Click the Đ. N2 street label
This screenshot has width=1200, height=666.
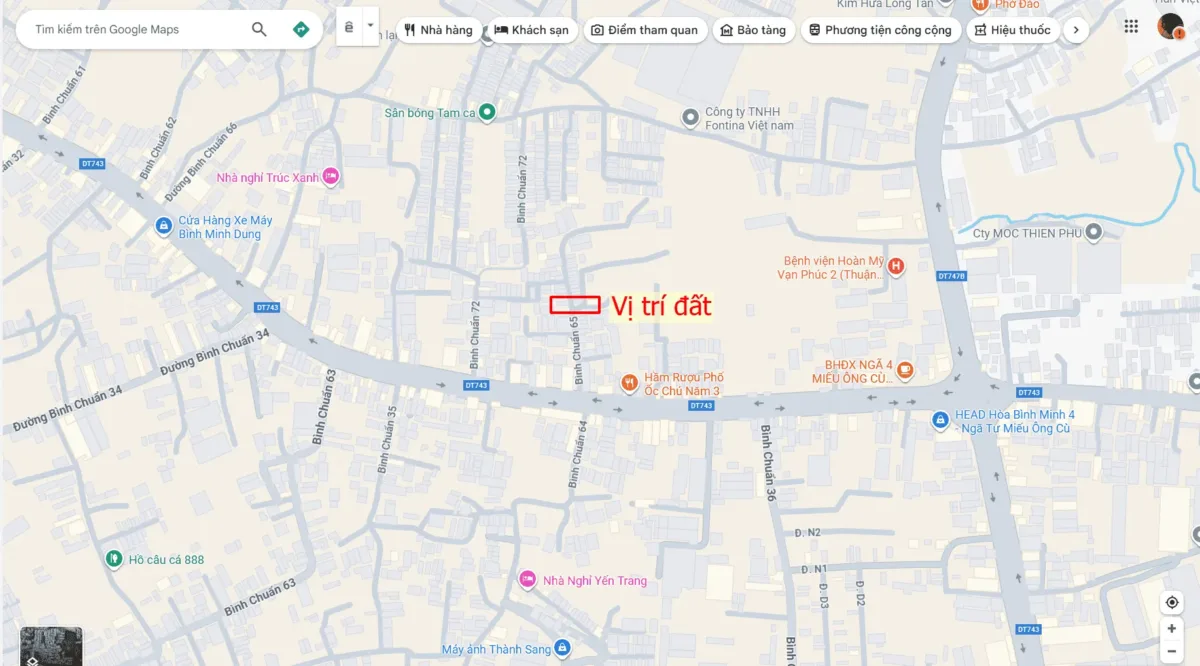click(x=808, y=533)
